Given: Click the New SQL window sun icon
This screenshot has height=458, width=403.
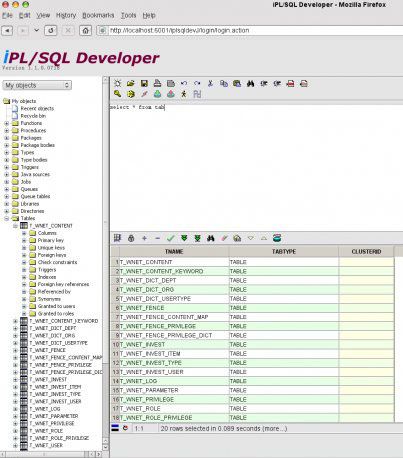Looking at the screenshot, I should pyautogui.click(x=117, y=83).
